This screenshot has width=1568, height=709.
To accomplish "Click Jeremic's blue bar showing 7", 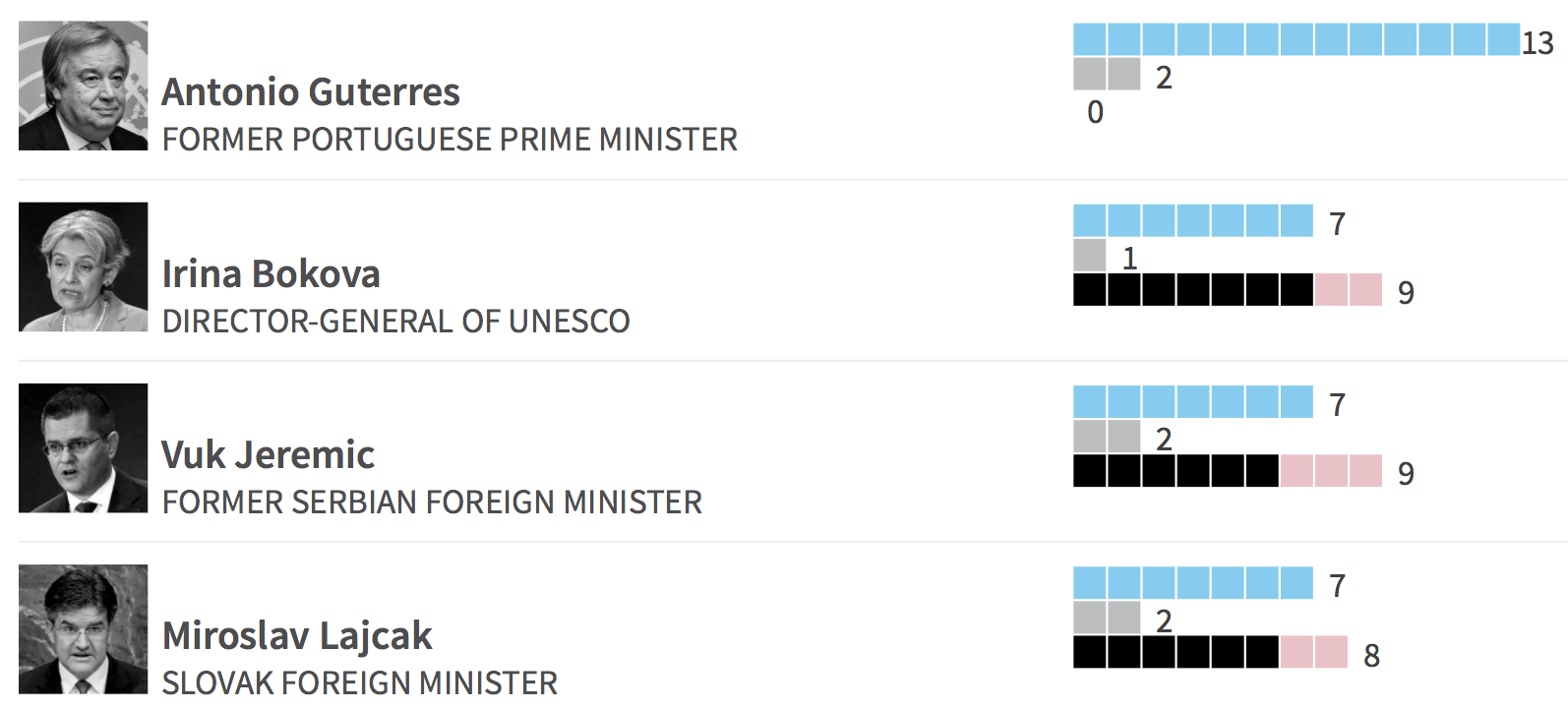I will [x=1193, y=401].
